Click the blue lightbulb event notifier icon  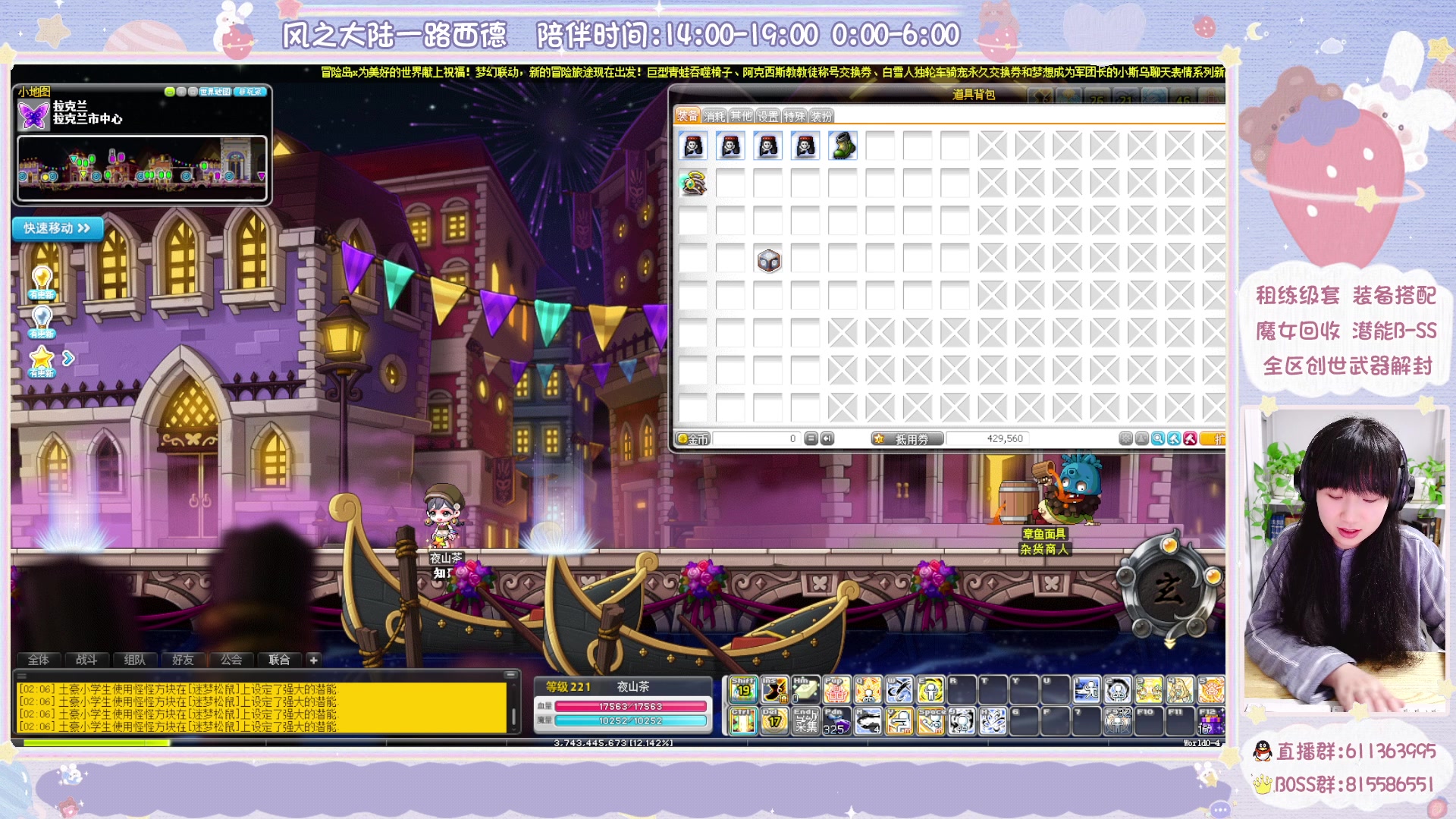(42, 322)
